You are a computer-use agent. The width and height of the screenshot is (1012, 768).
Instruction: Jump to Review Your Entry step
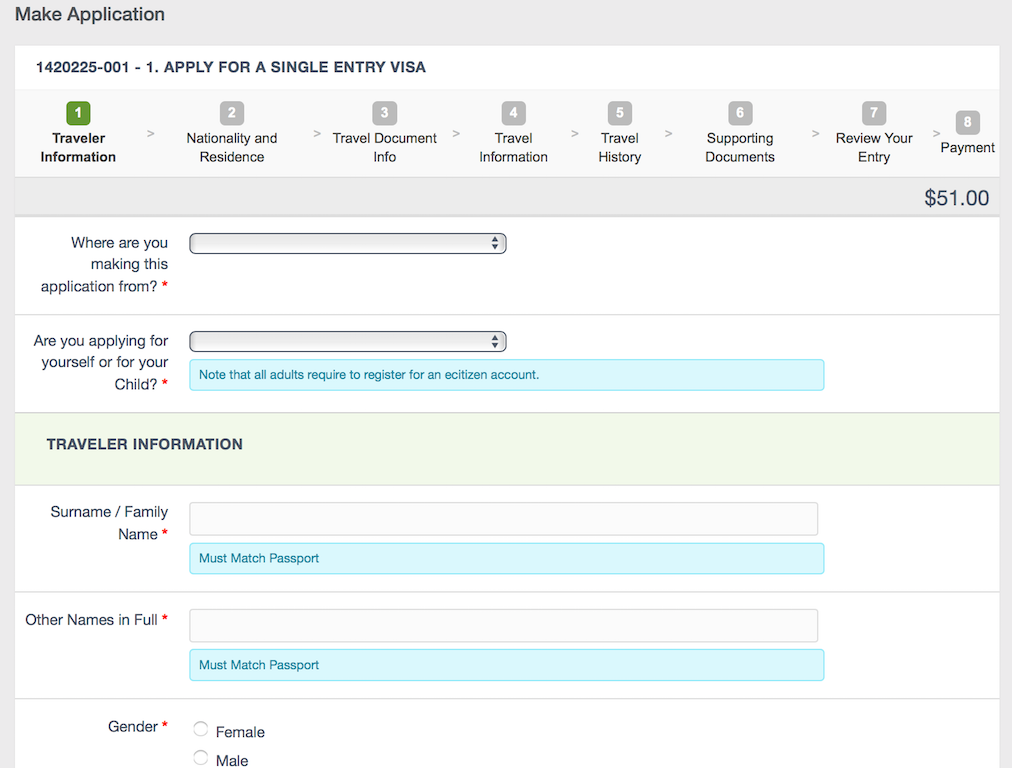pos(874,147)
